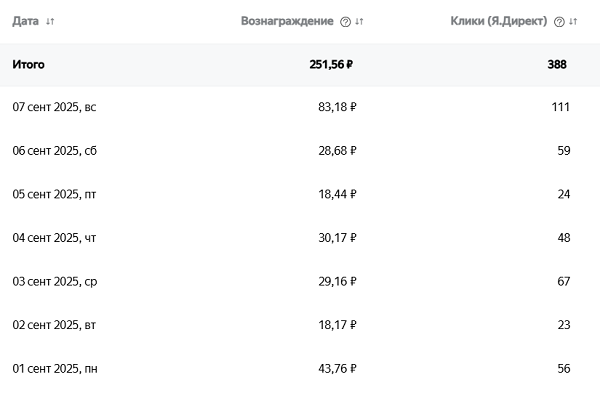Click the 03 сент 2025, ср date
Viewport: 600px width, 401px height.
click(55, 282)
